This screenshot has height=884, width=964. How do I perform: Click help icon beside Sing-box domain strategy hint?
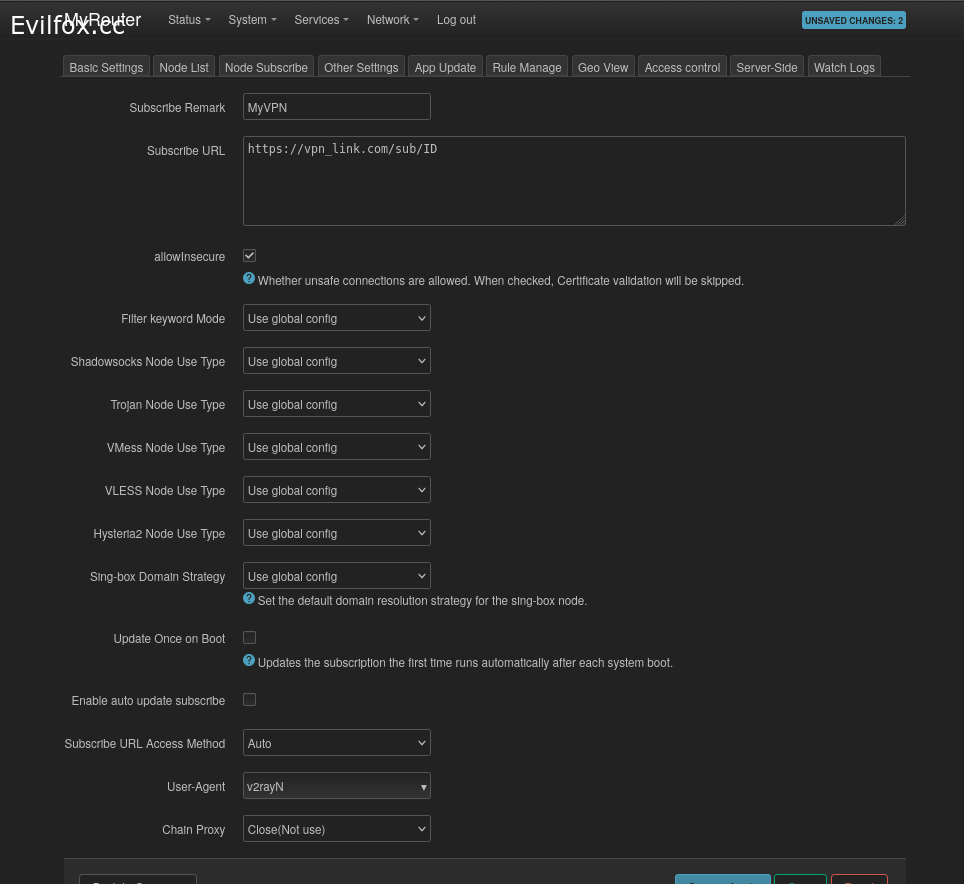click(249, 599)
